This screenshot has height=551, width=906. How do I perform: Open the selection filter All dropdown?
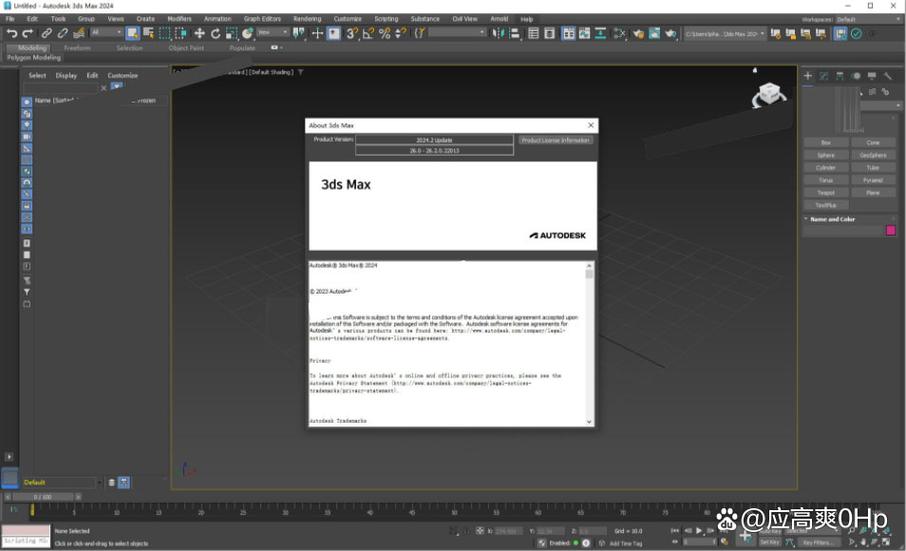106,32
